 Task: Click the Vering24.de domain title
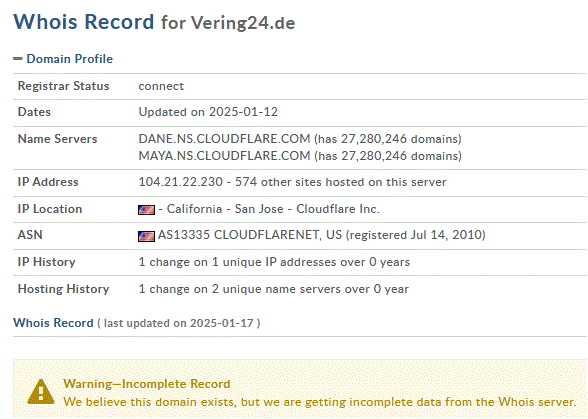(243, 23)
